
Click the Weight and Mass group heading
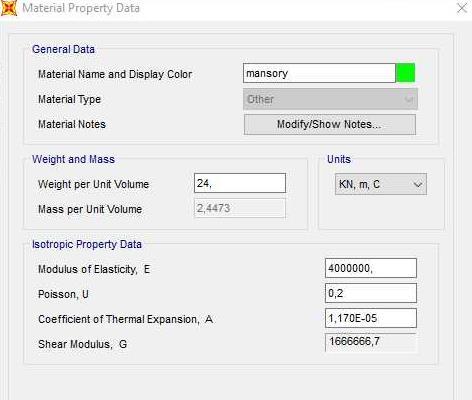(x=73, y=159)
